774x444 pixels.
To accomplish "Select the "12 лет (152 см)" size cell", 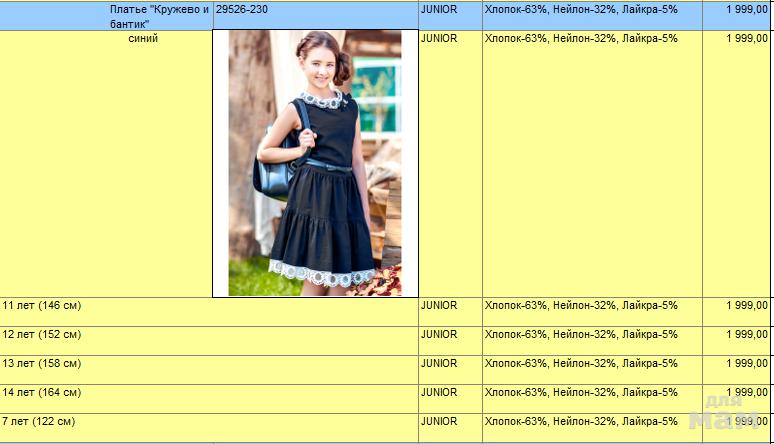I will (x=42, y=334).
